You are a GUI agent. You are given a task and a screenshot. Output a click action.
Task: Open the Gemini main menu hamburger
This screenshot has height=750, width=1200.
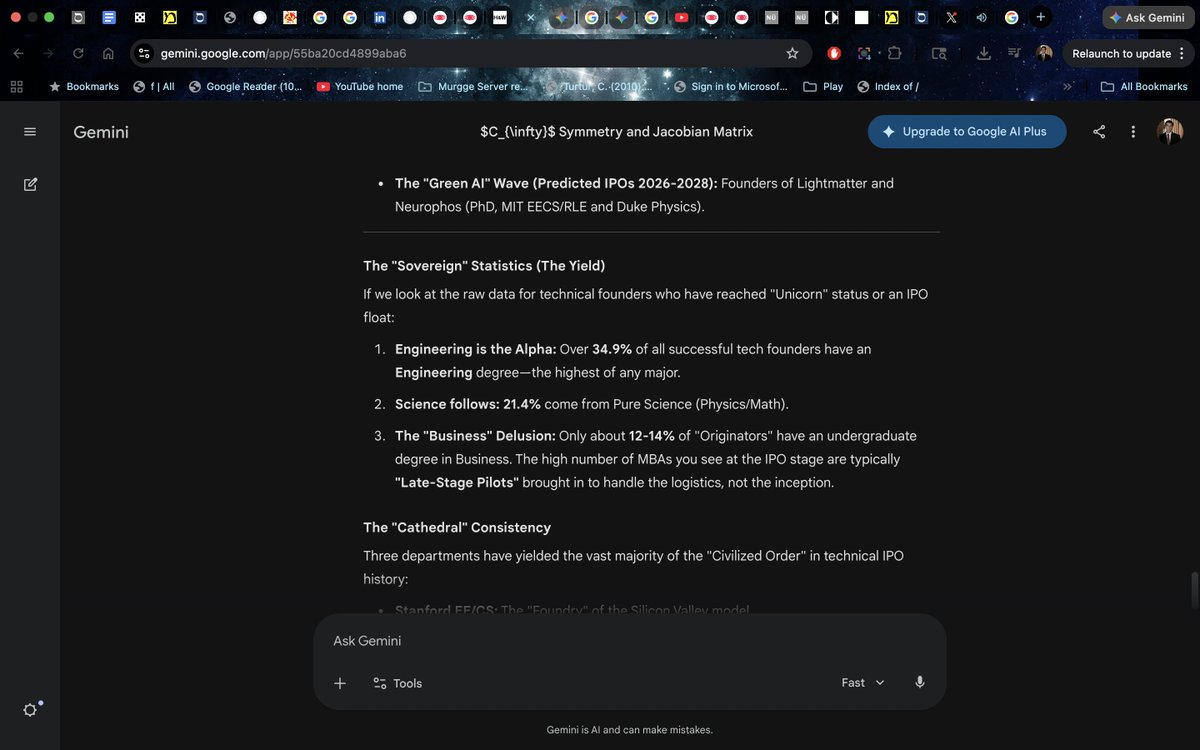pyautogui.click(x=30, y=132)
